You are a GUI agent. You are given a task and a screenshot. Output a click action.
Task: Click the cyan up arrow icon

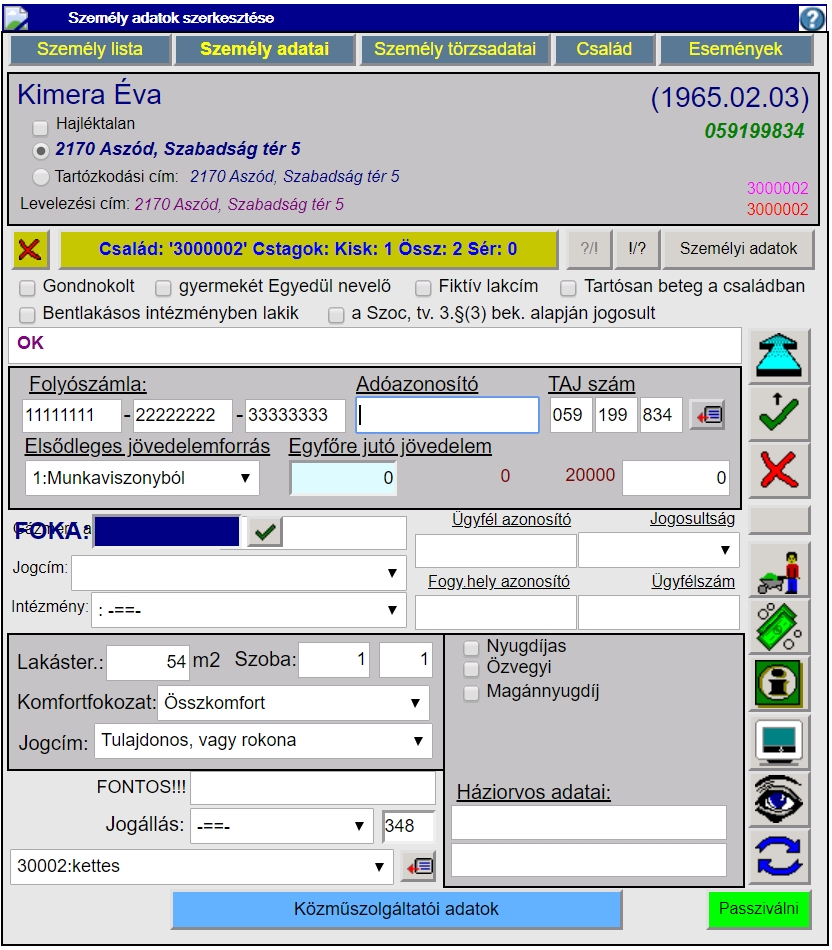779,357
